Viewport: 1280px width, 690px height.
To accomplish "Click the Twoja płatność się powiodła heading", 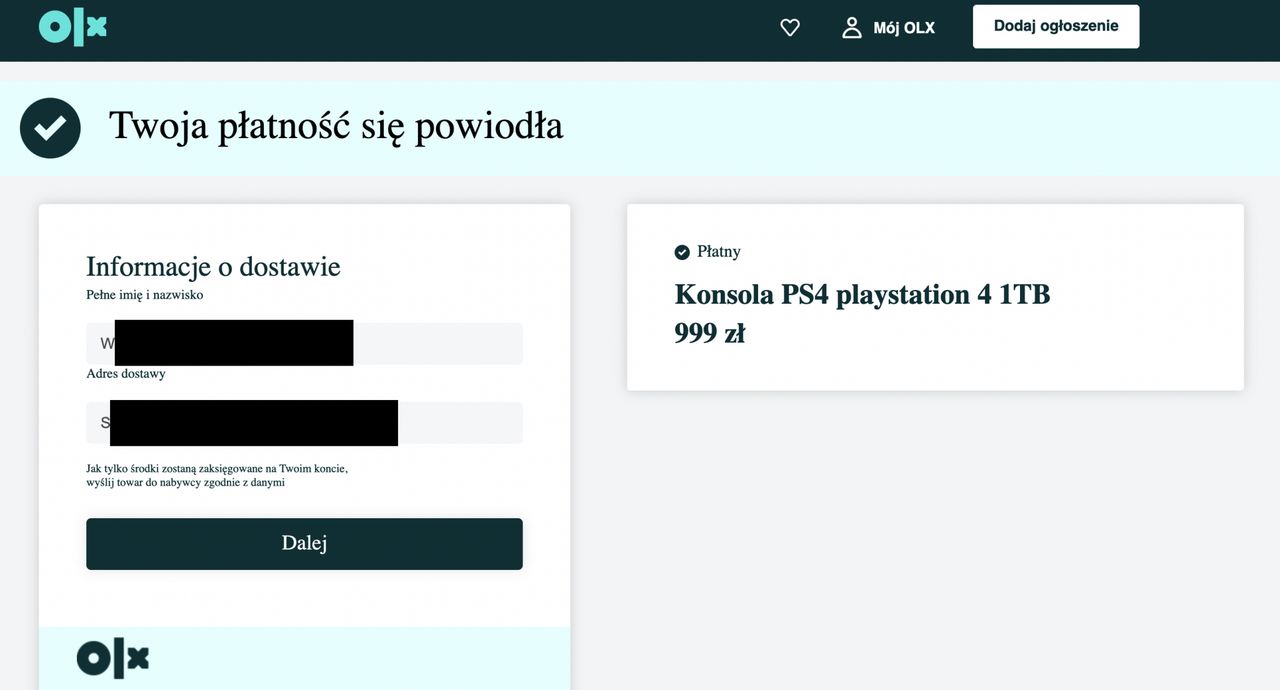I will (336, 126).
